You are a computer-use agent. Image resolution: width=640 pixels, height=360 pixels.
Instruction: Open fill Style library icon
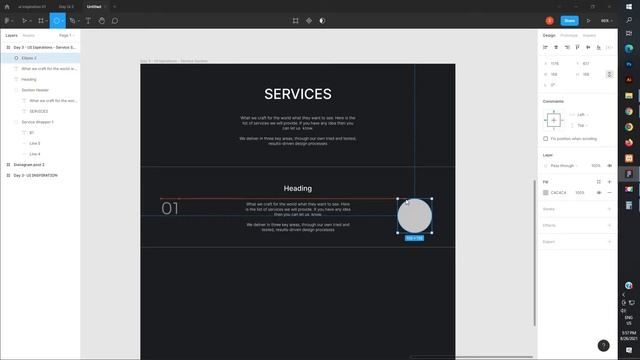point(599,182)
